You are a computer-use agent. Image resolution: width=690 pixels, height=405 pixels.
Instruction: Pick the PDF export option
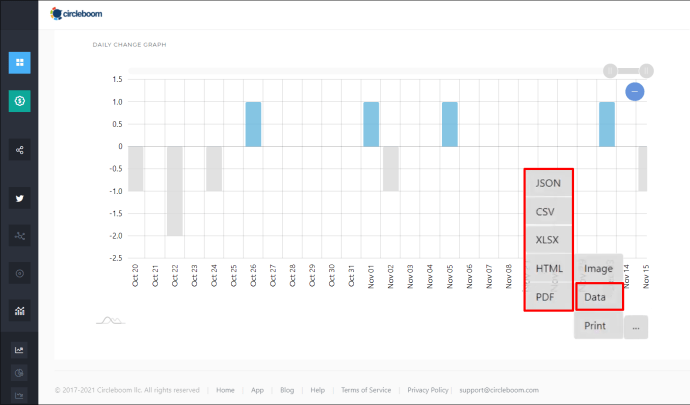[x=548, y=297]
